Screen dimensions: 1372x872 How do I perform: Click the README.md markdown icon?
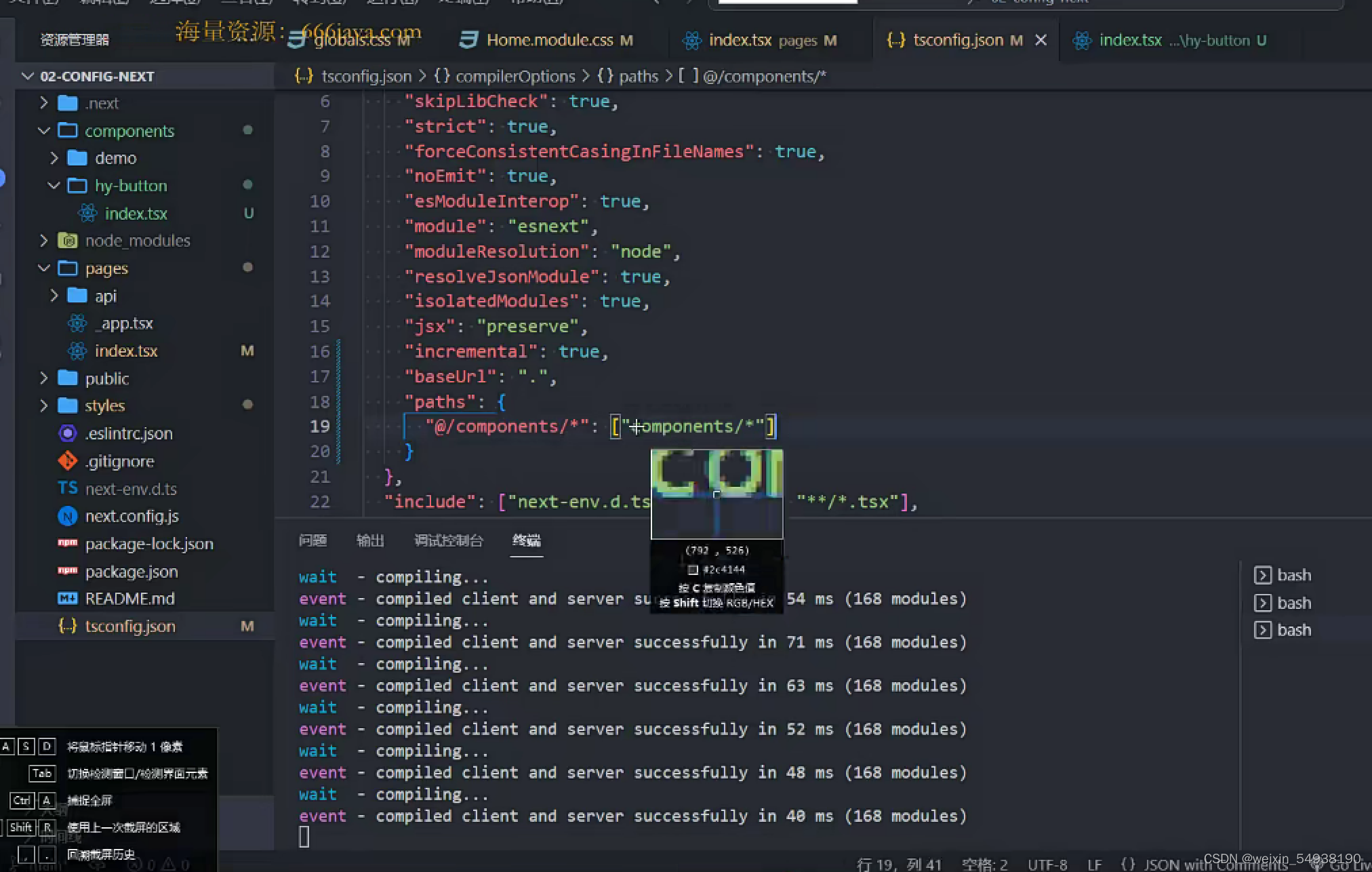tap(68, 599)
